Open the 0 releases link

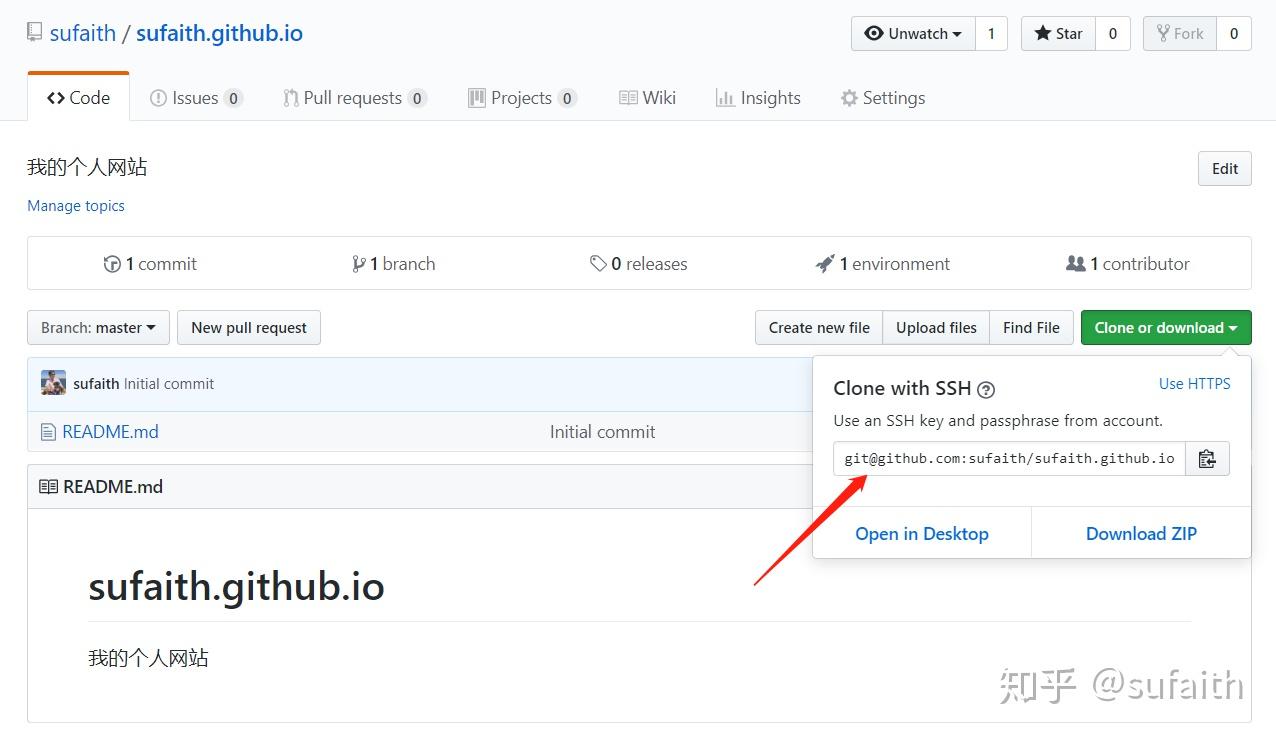coord(639,264)
